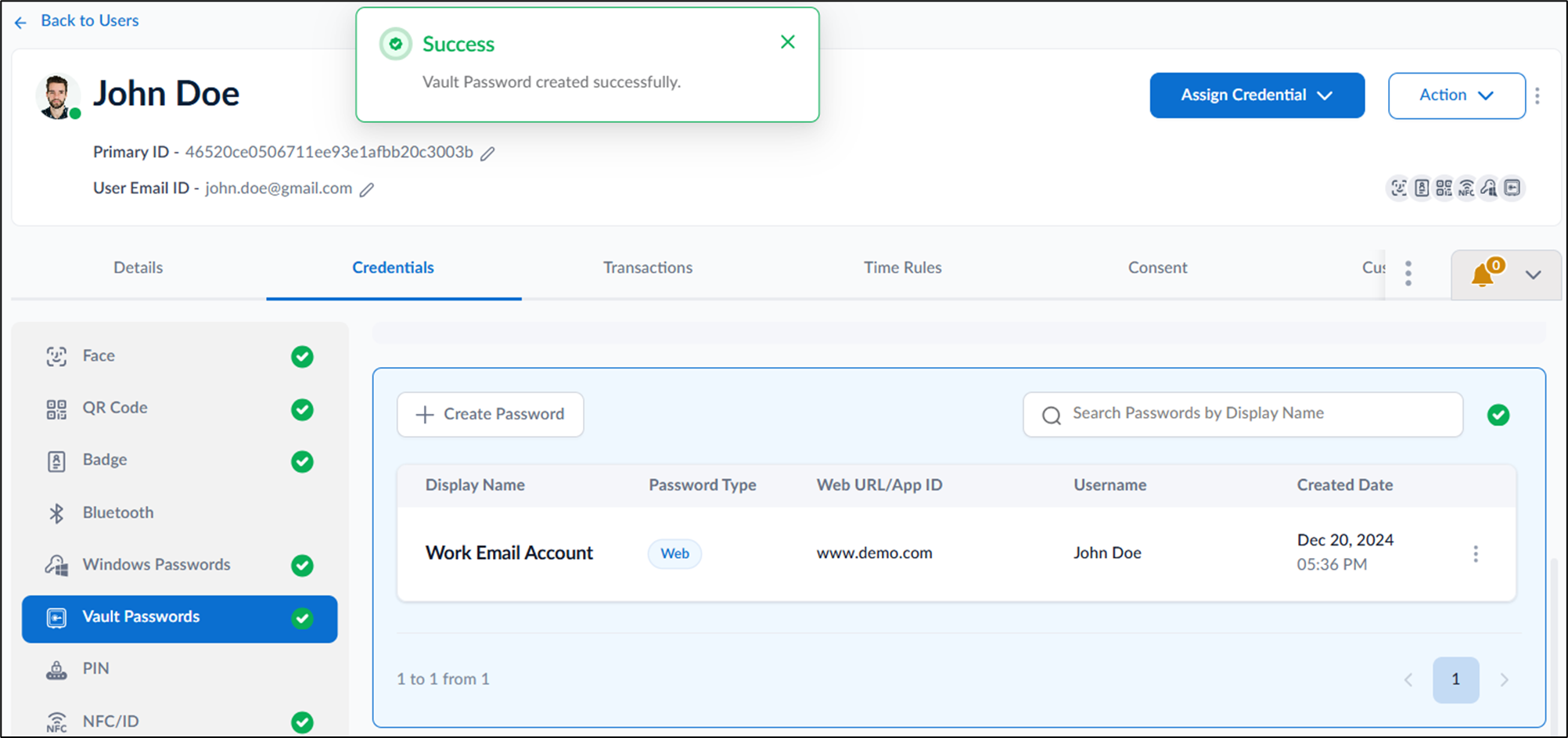This screenshot has width=1568, height=738.
Task: Click the notification bell icon
Action: [1483, 275]
